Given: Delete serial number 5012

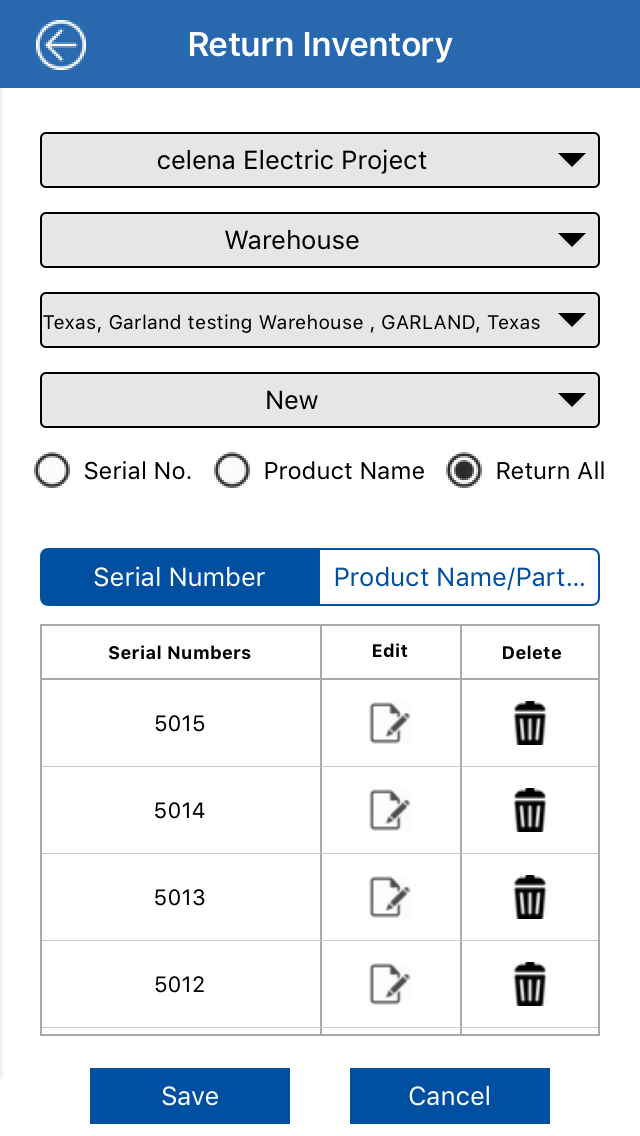Looking at the screenshot, I should click(530, 984).
